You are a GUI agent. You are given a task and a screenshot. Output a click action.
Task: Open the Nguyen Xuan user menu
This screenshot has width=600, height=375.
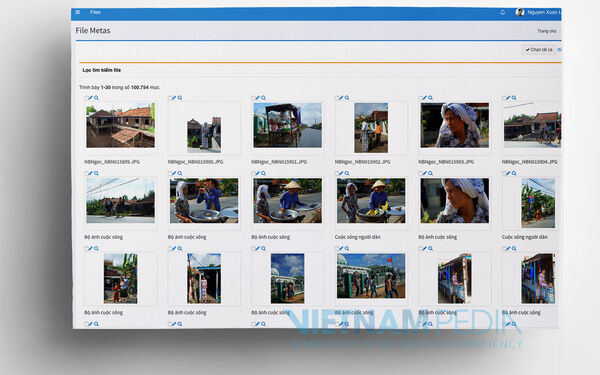click(544, 12)
